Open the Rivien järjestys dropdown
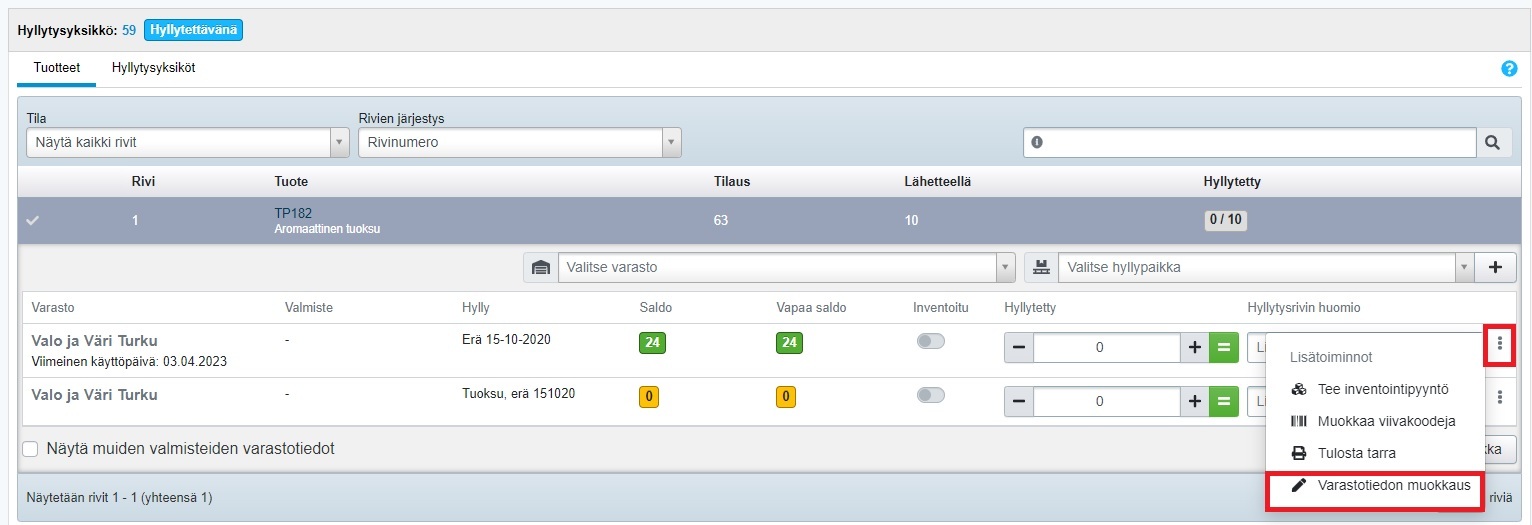 coord(519,143)
